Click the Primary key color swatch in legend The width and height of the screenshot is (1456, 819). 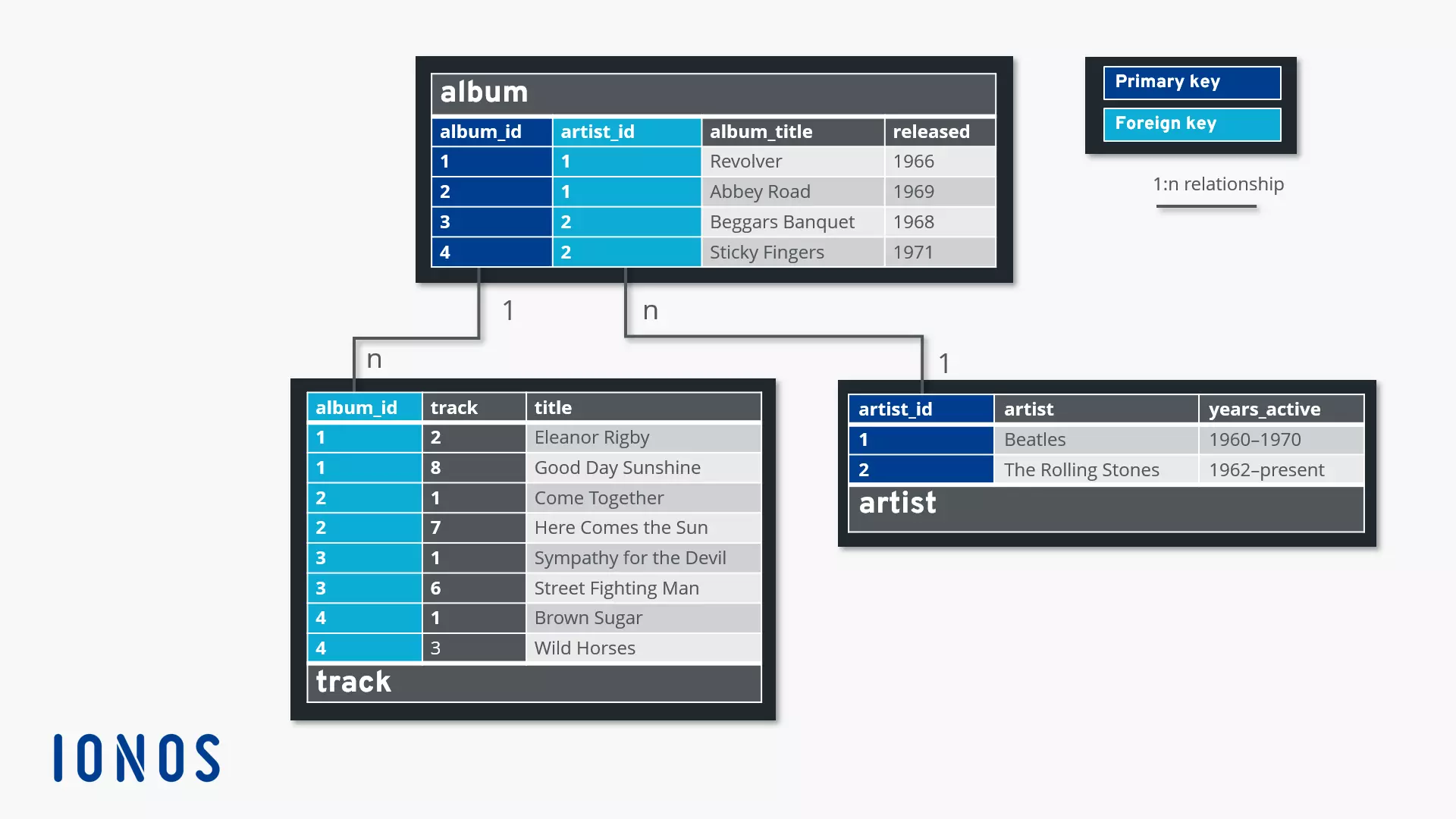click(1192, 81)
